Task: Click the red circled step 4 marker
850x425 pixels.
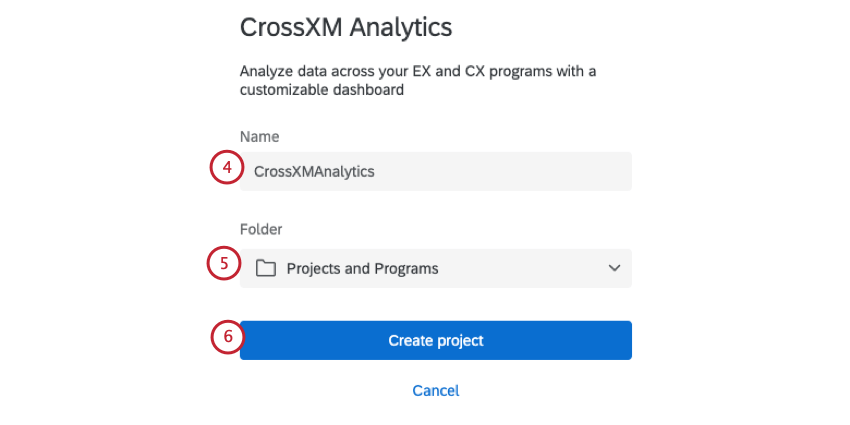Action: pos(227,168)
